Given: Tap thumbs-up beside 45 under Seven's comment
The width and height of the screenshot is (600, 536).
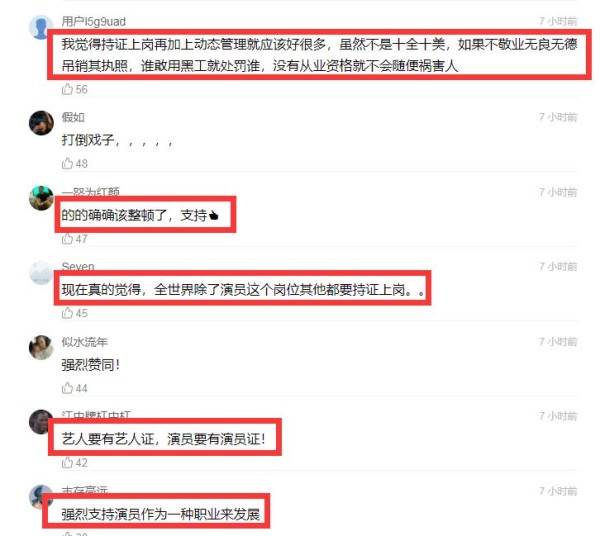Looking at the screenshot, I should (x=67, y=313).
